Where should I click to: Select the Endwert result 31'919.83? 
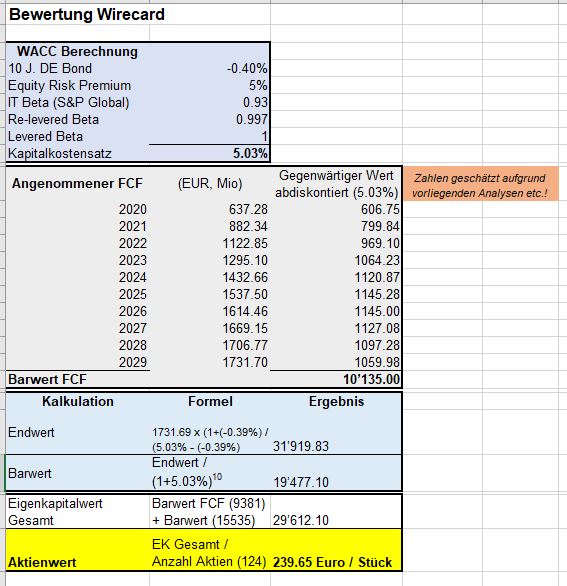coord(301,447)
